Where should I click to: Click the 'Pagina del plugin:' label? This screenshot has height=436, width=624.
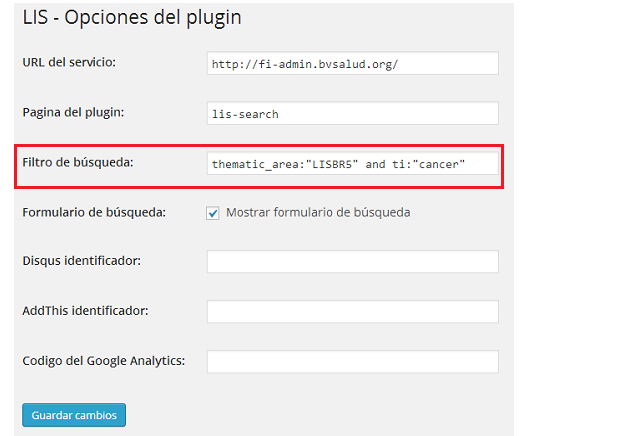(73, 113)
